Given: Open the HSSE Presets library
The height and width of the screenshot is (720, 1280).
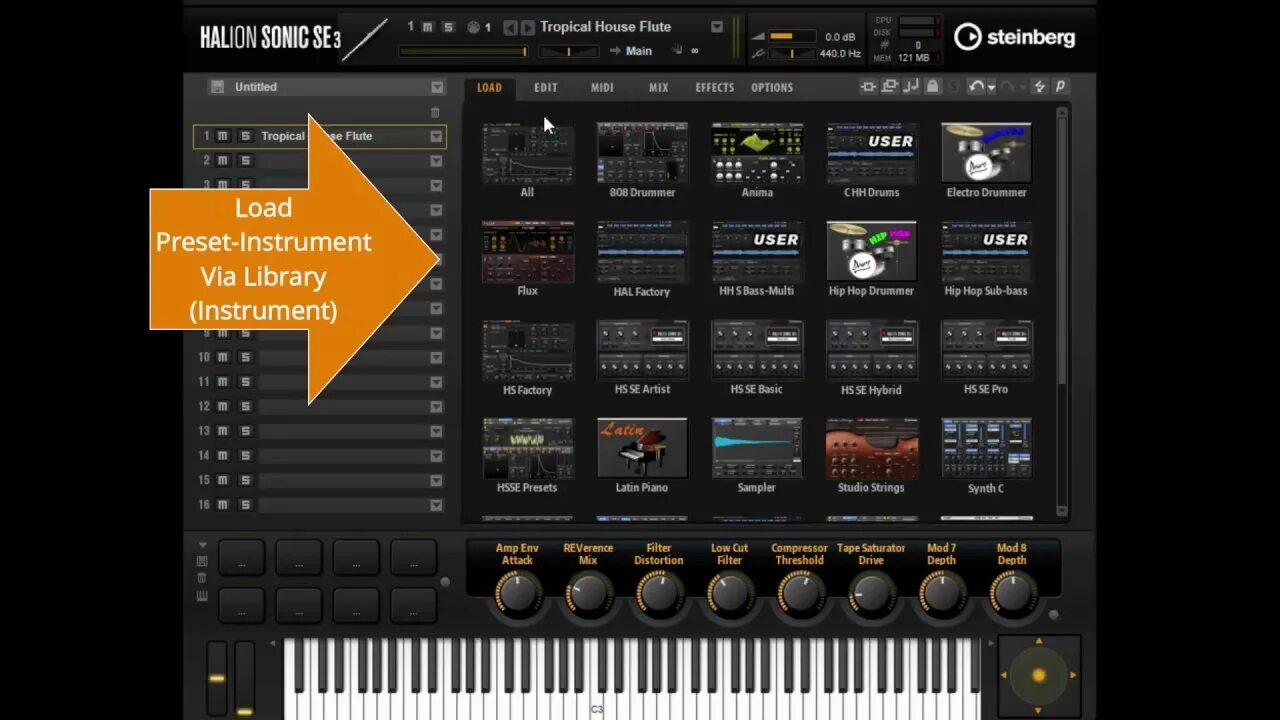Looking at the screenshot, I should (527, 448).
